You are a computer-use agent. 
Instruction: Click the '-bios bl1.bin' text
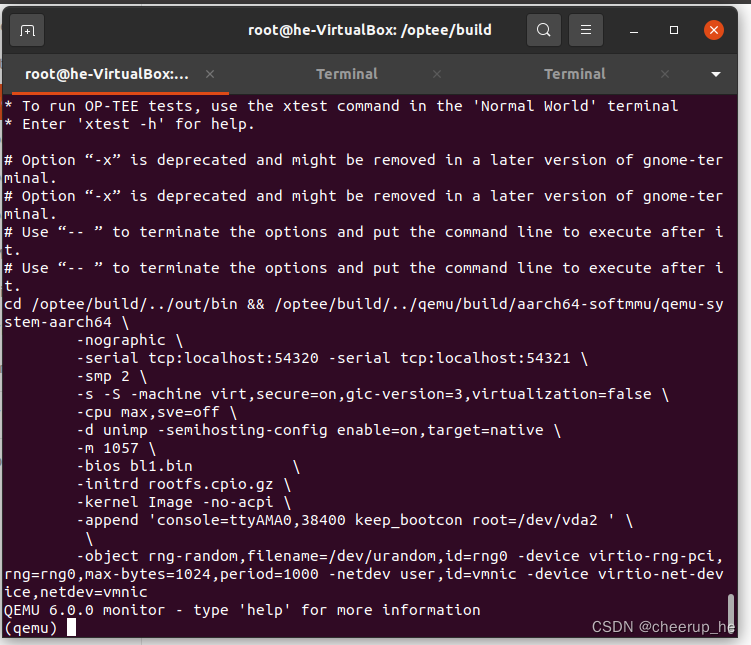(135, 466)
